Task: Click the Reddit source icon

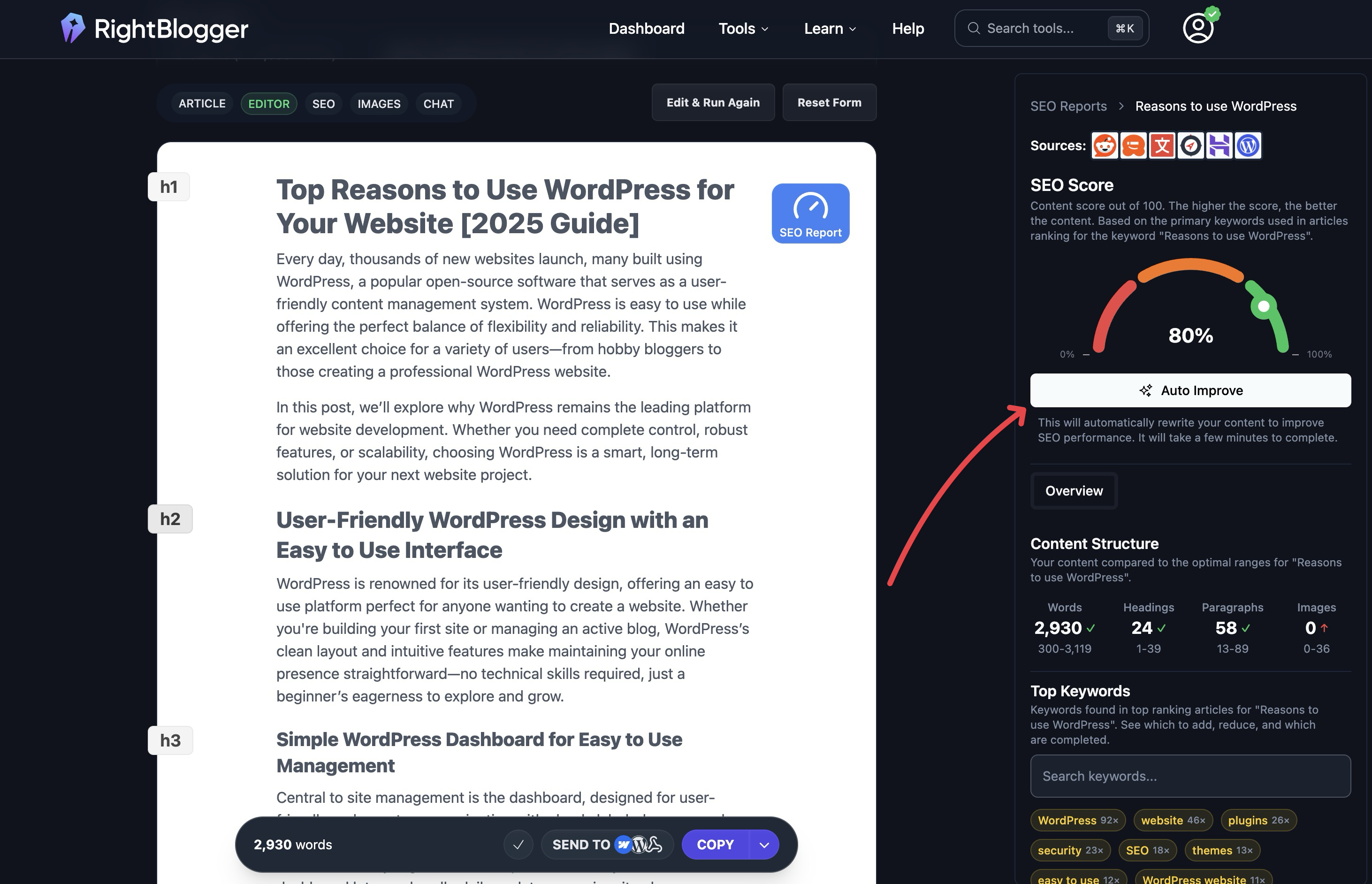Action: click(1105, 145)
